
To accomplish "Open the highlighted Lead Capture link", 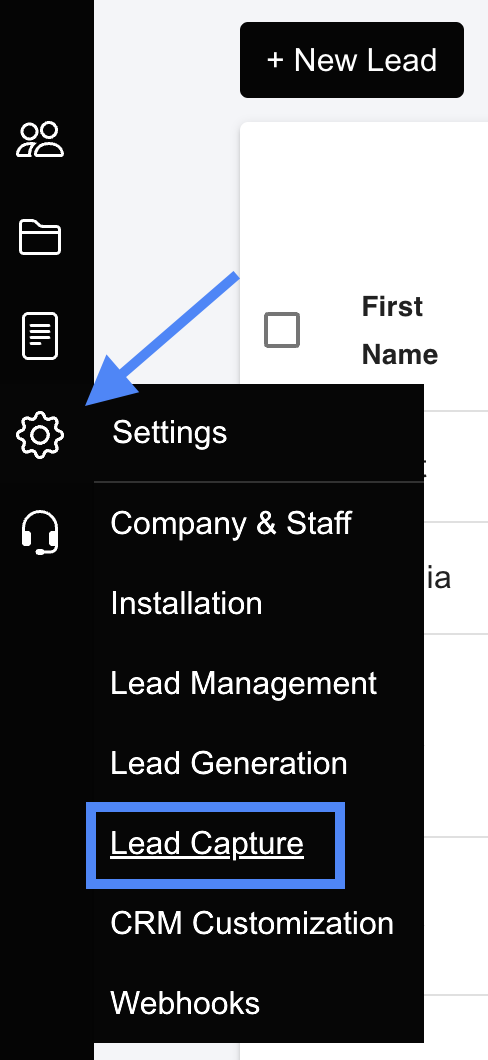I will pos(207,844).
